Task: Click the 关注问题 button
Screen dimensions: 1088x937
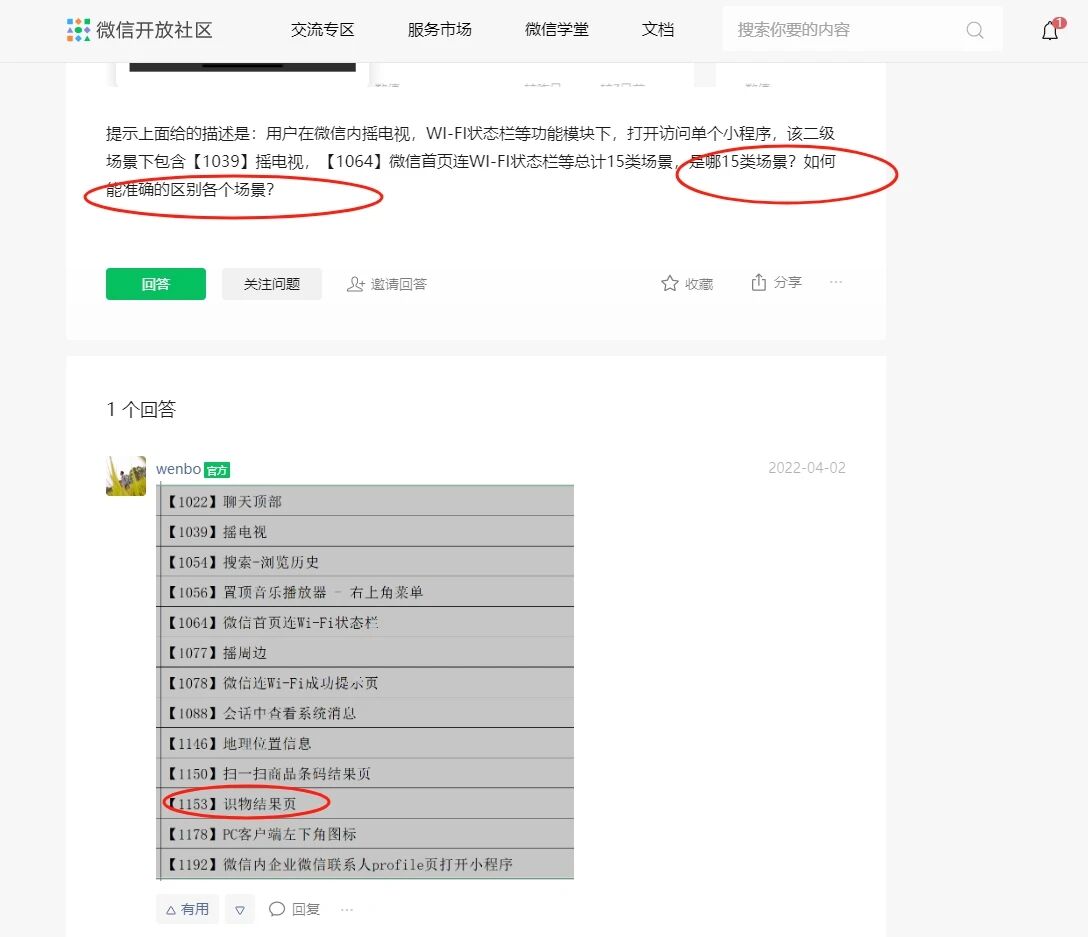Action: [272, 284]
